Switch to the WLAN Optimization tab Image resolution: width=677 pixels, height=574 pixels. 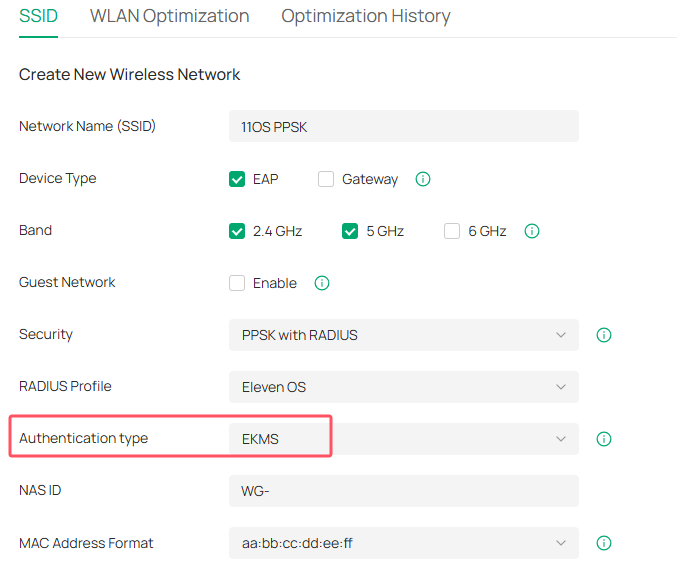[x=169, y=16]
